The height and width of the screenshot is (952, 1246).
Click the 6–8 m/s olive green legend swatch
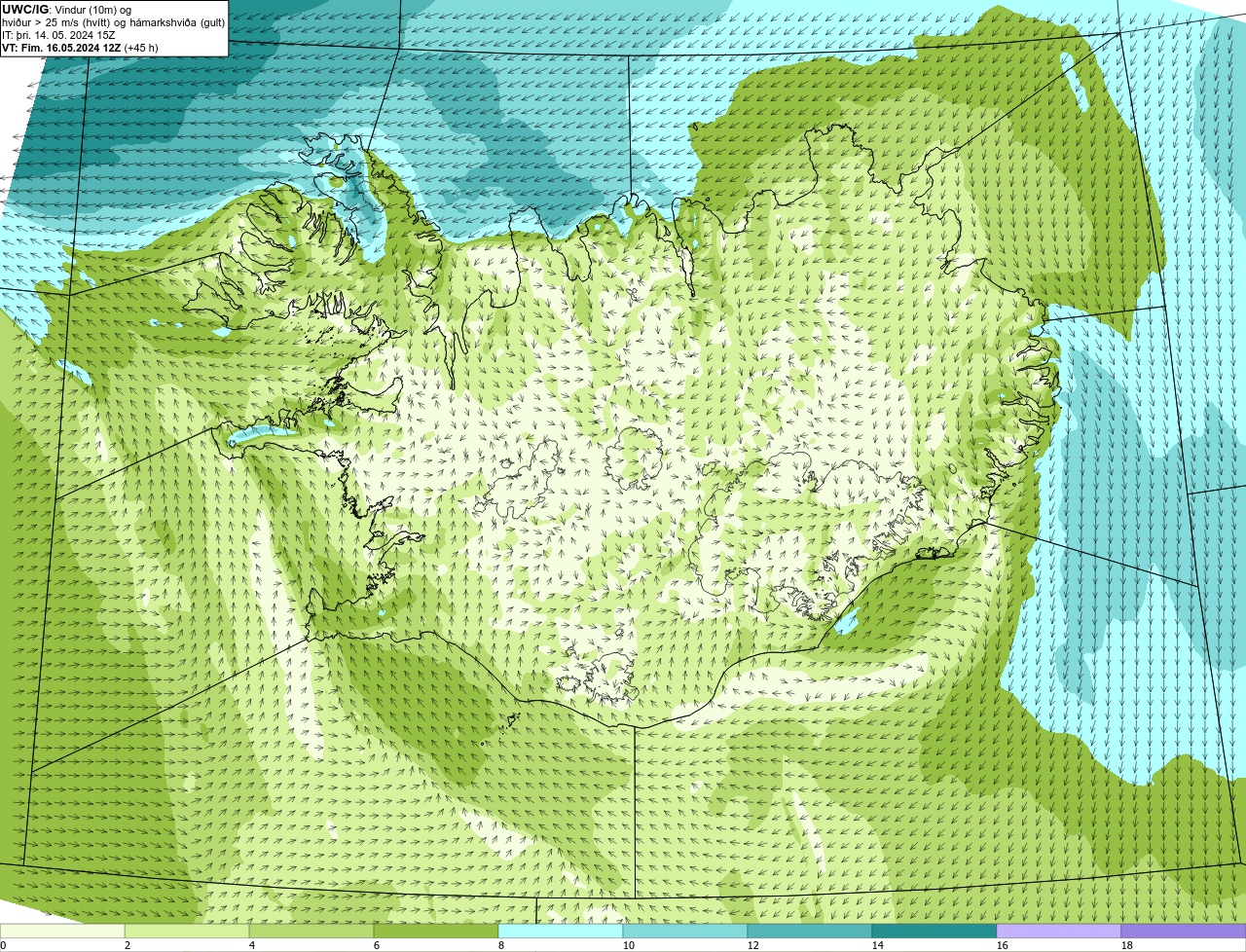coord(436,931)
